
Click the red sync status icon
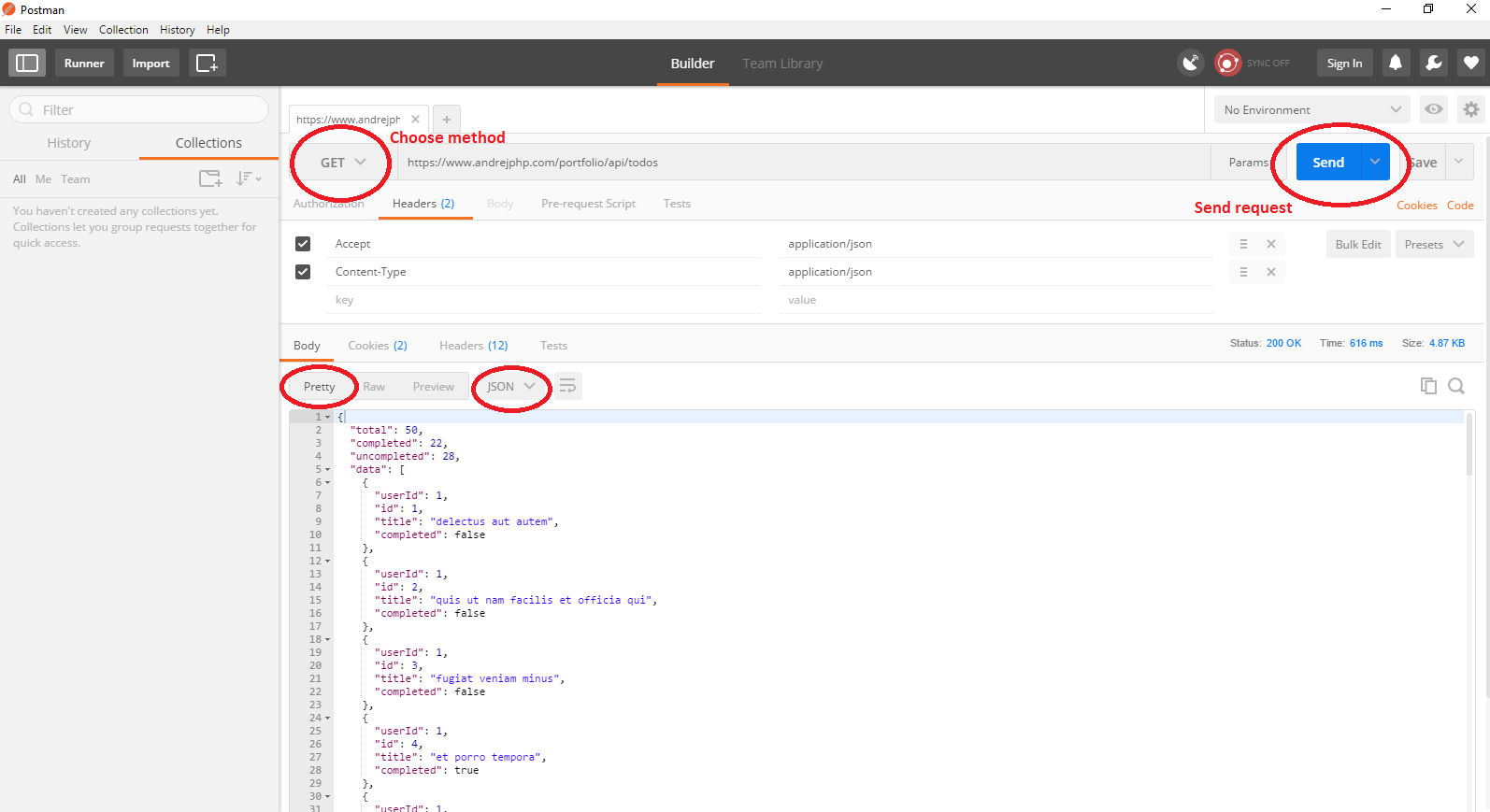coord(1227,63)
